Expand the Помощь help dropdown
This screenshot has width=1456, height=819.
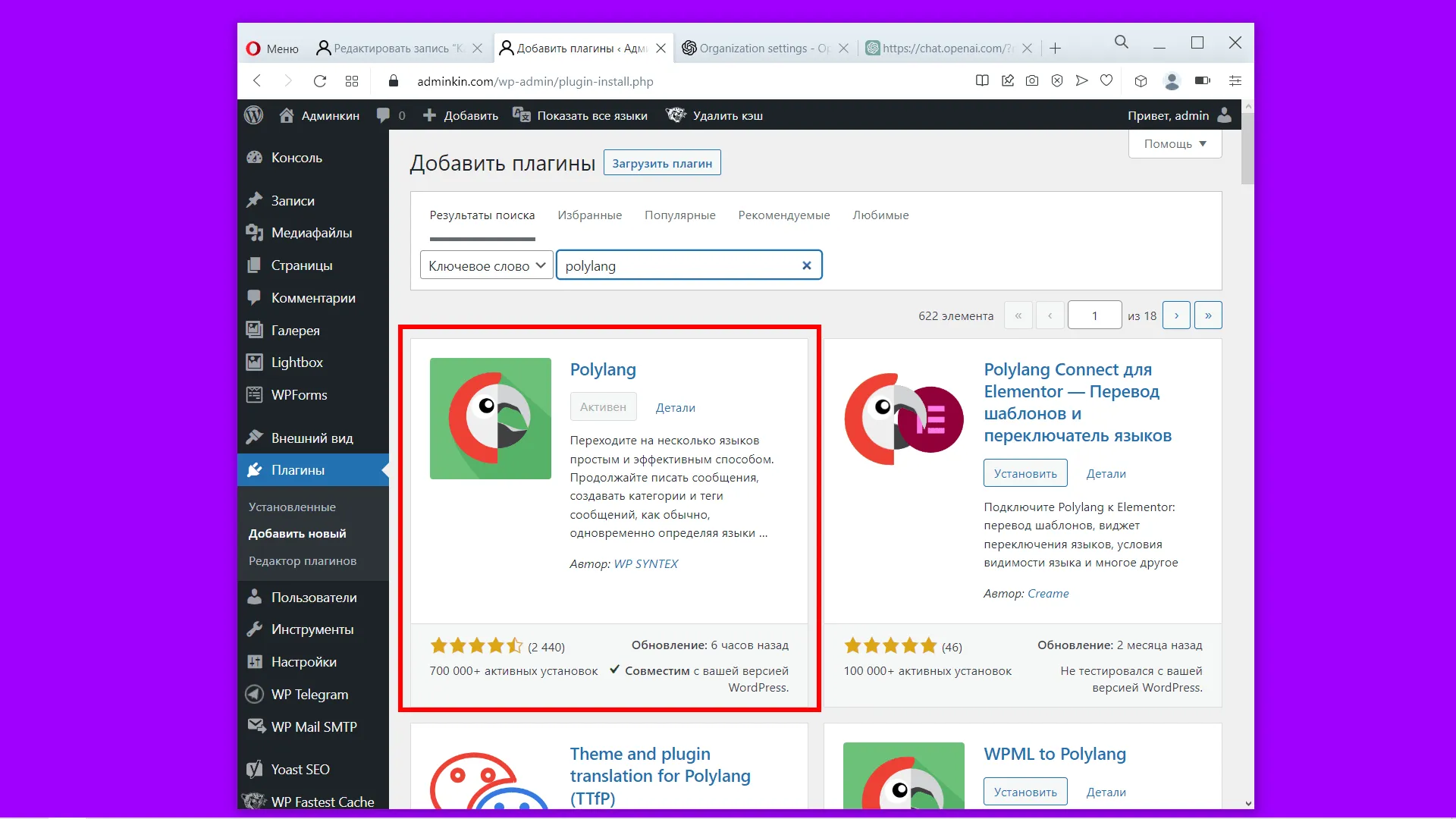tap(1175, 143)
